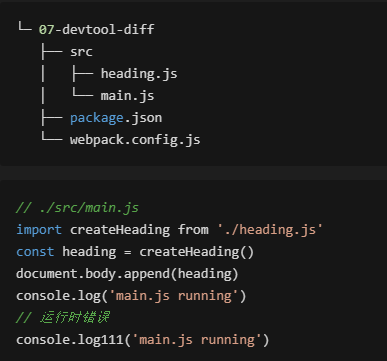
Task: Select the src folder entry
Action: [x=81, y=52]
